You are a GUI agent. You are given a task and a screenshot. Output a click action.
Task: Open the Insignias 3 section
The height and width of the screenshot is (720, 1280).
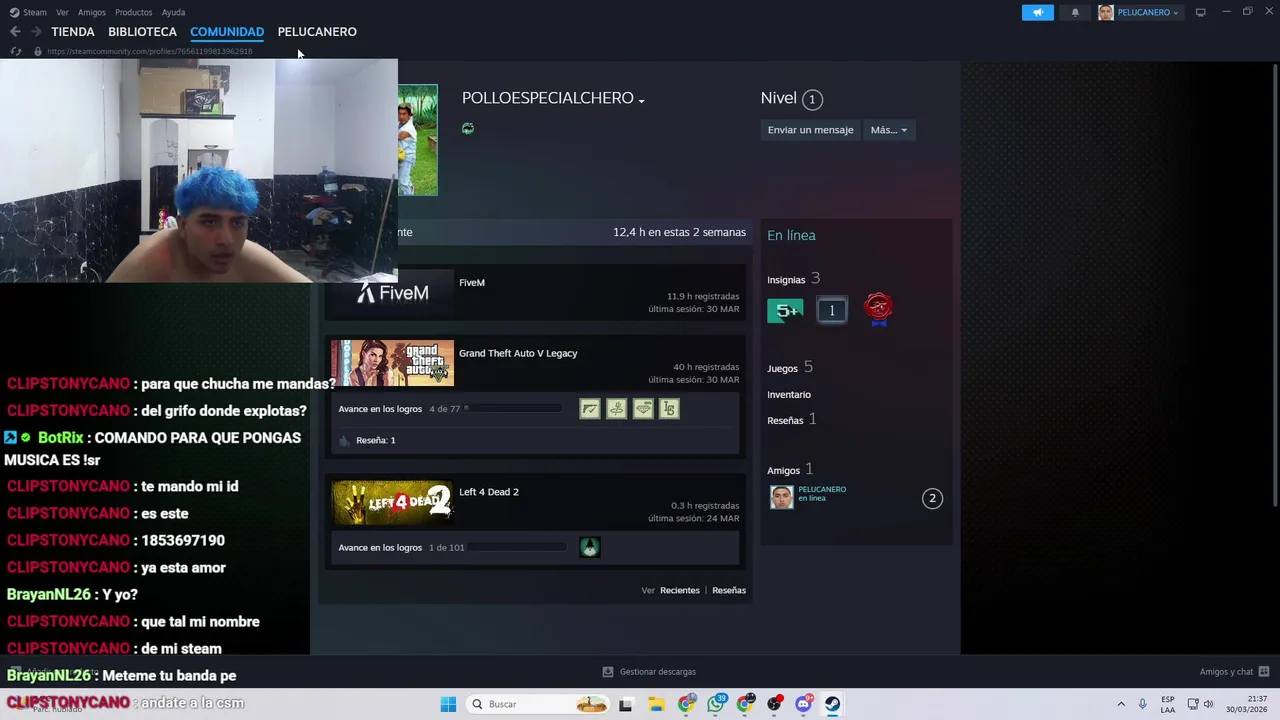pyautogui.click(x=794, y=279)
